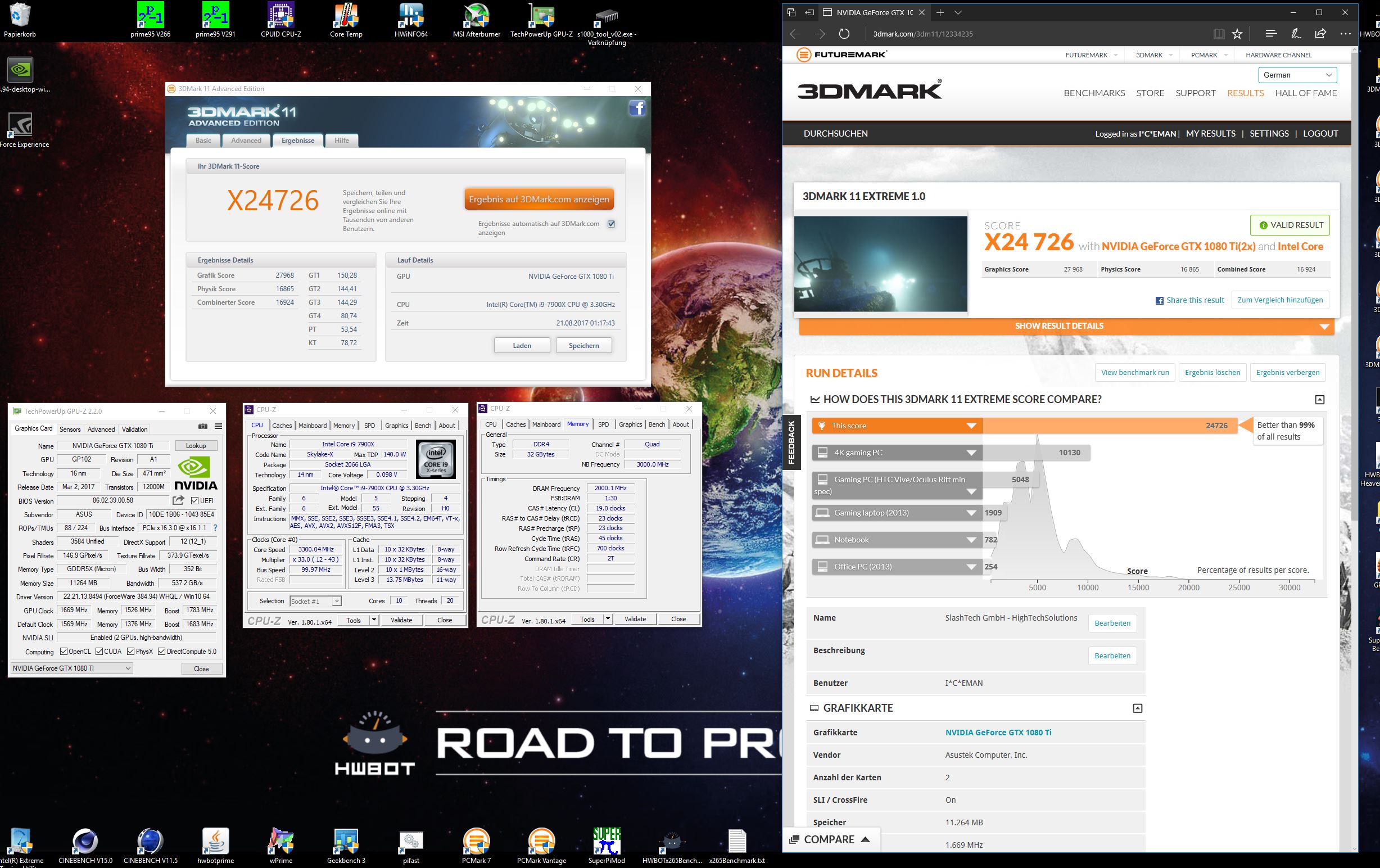Share page using browser share icon
Viewport: 1380px width, 868px height.
pyautogui.click(x=1320, y=34)
